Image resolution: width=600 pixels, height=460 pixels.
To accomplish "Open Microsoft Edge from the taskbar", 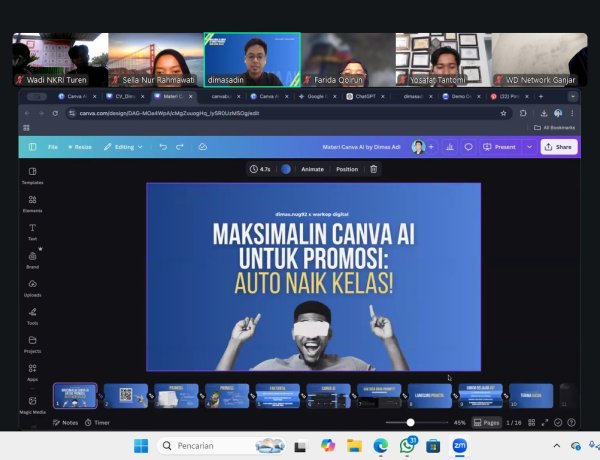I will pos(381,446).
